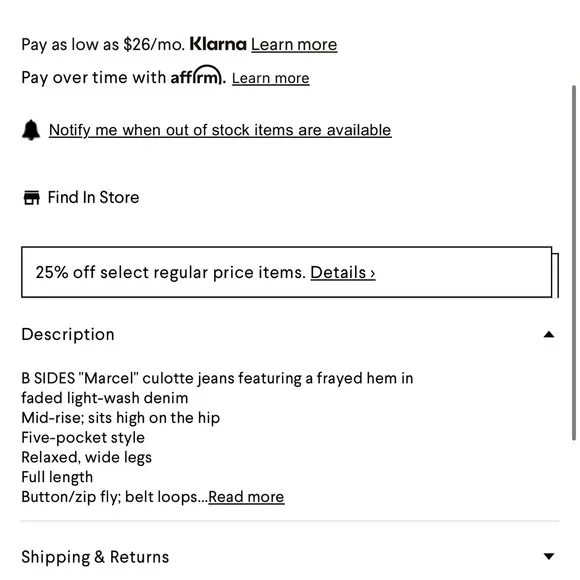Click Read more in the description

246,497
